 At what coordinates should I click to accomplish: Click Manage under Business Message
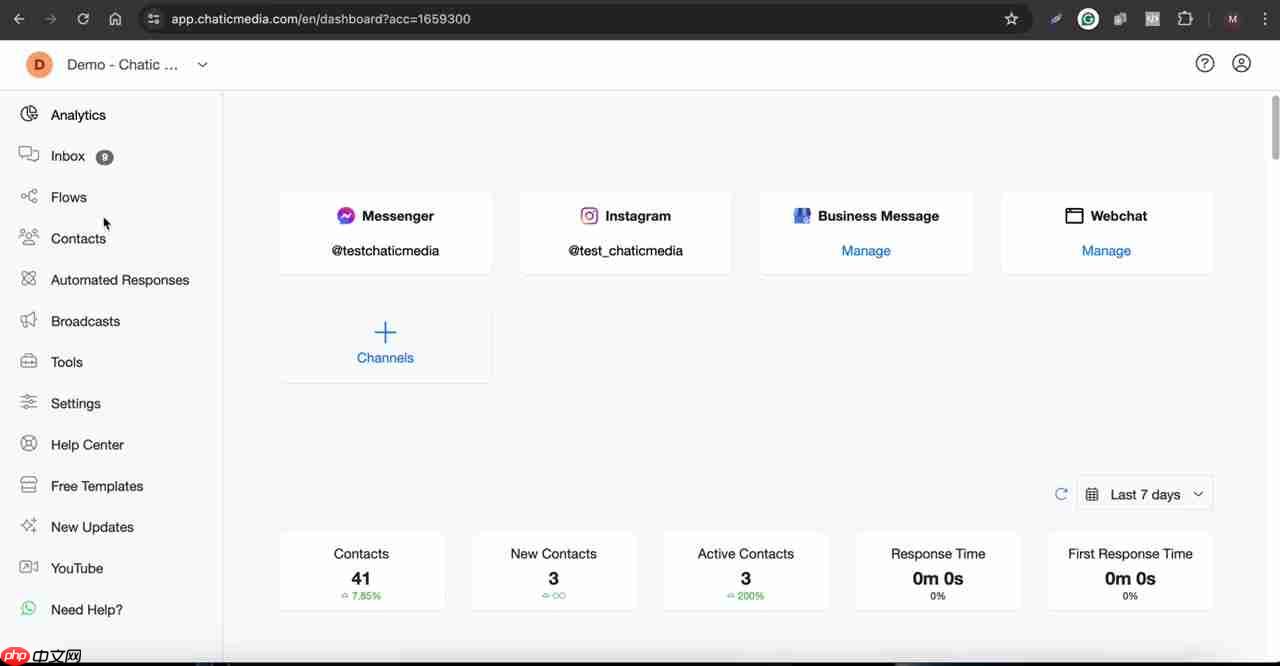[866, 251]
